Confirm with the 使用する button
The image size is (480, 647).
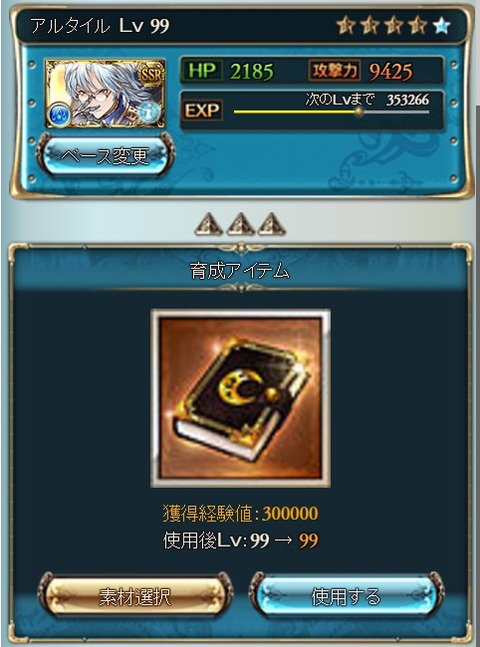pyautogui.click(x=346, y=597)
